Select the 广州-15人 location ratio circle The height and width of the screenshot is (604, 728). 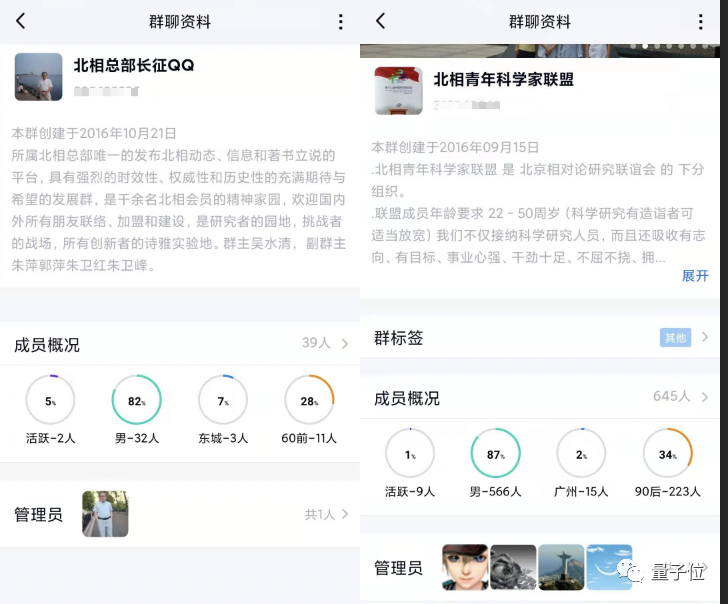point(581,453)
